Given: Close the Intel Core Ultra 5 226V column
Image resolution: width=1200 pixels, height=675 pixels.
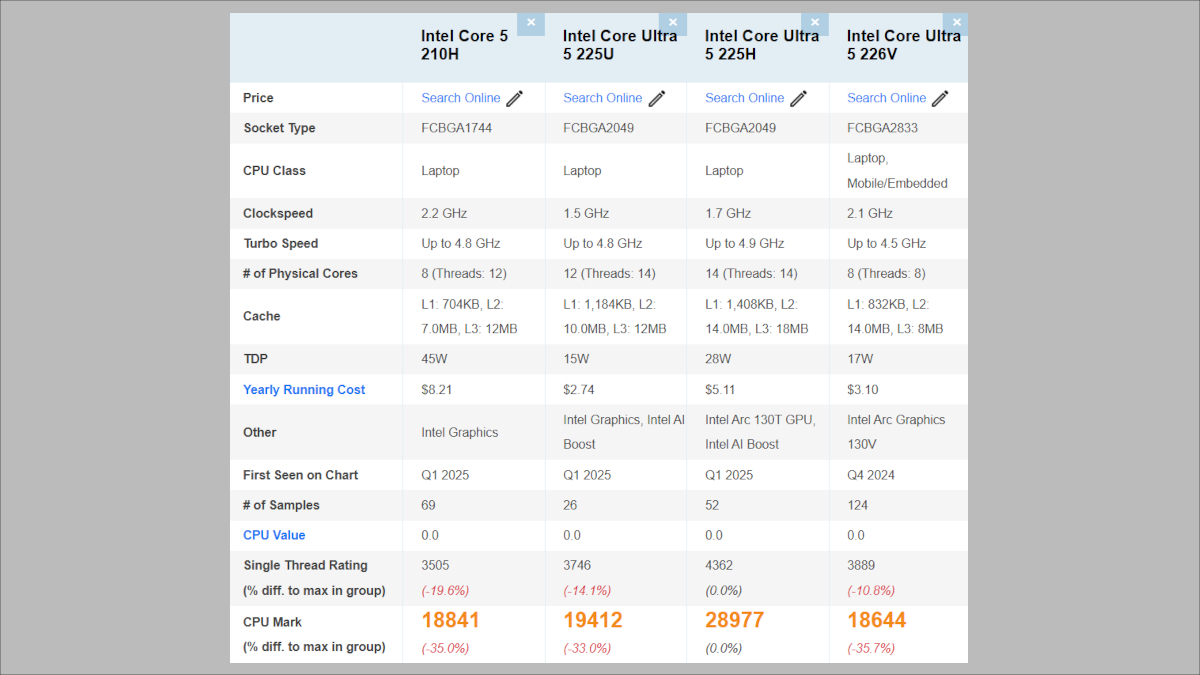Looking at the screenshot, I should point(956,23).
